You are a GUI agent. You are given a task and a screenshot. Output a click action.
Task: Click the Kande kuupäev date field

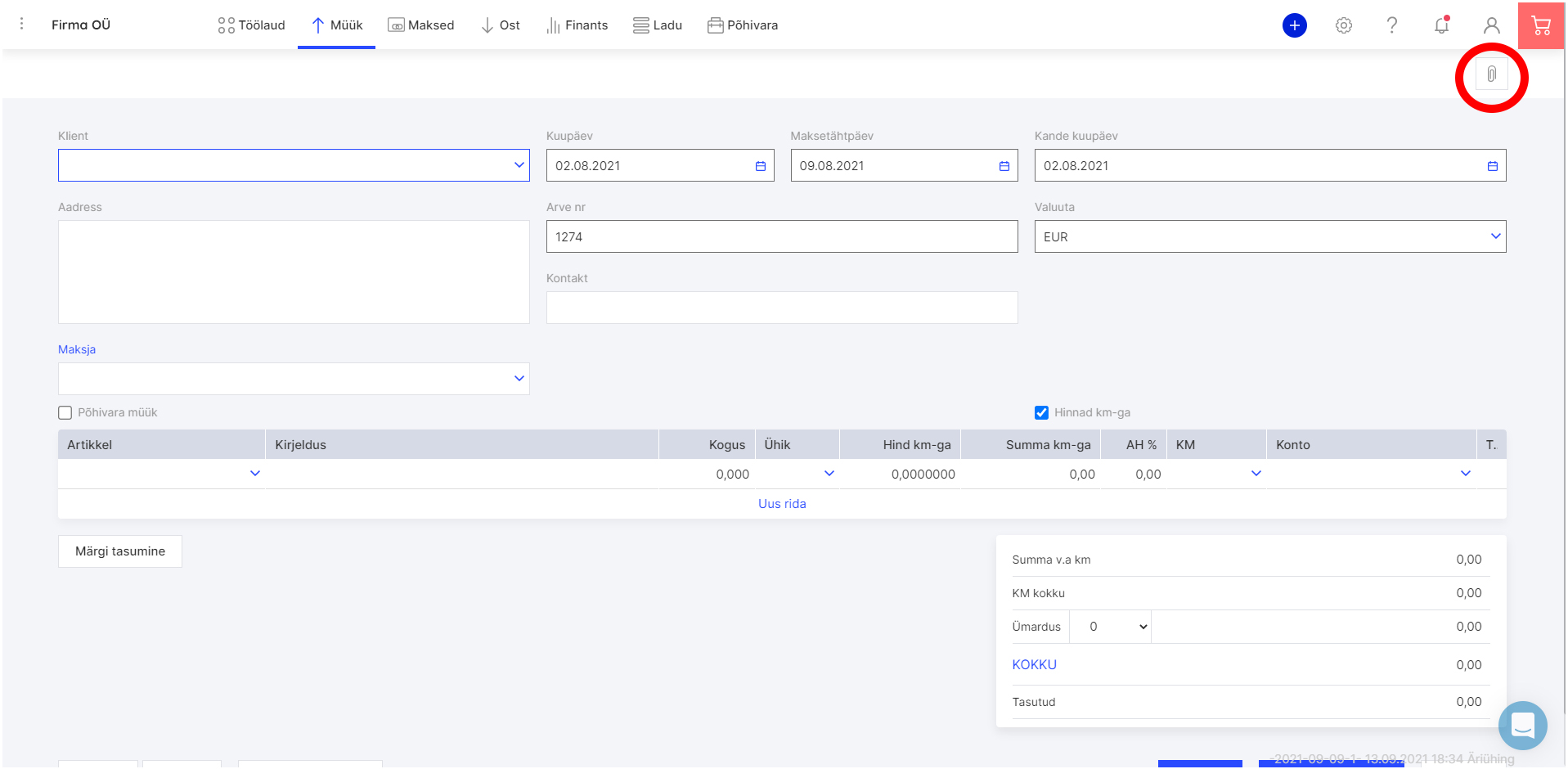pos(1270,165)
